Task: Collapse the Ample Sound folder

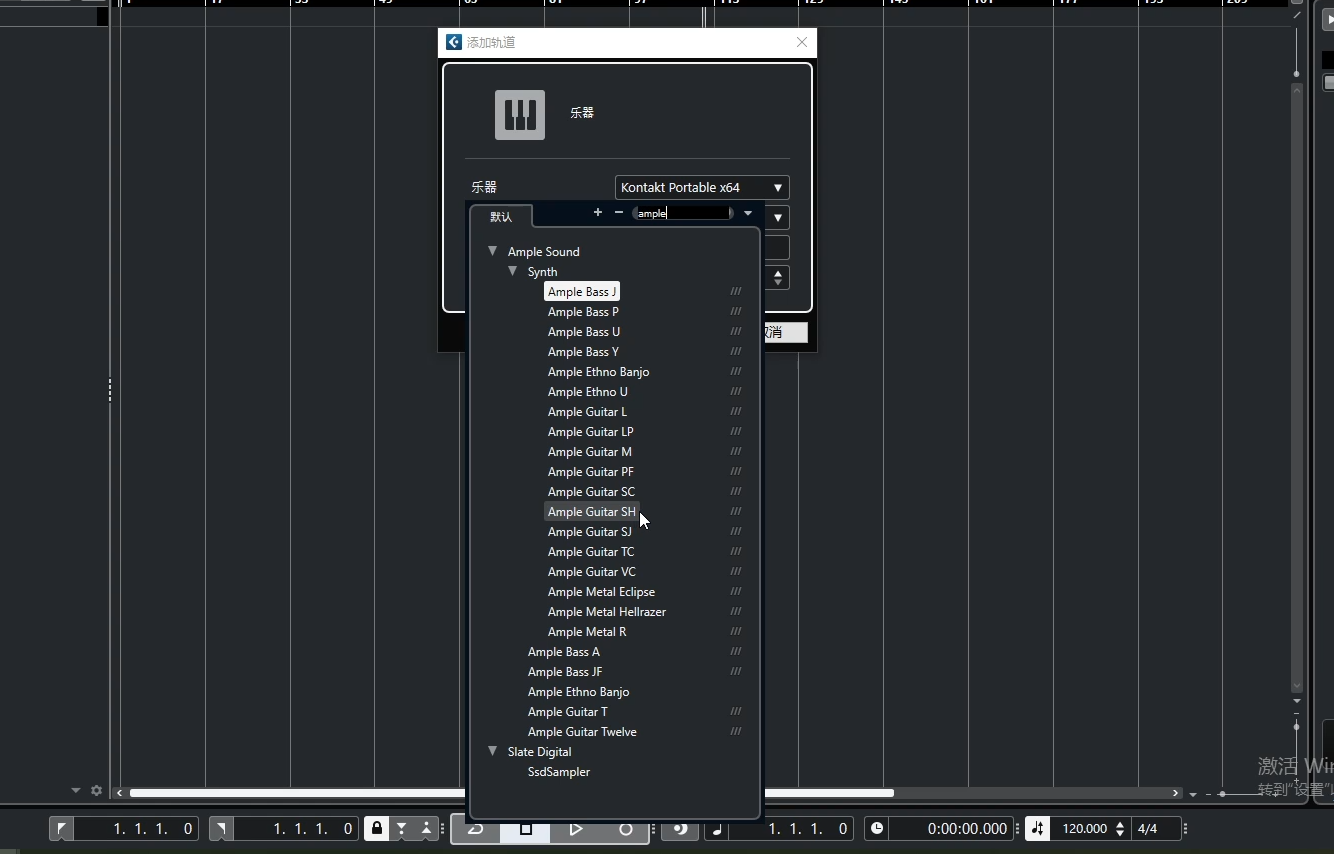Action: [492, 251]
